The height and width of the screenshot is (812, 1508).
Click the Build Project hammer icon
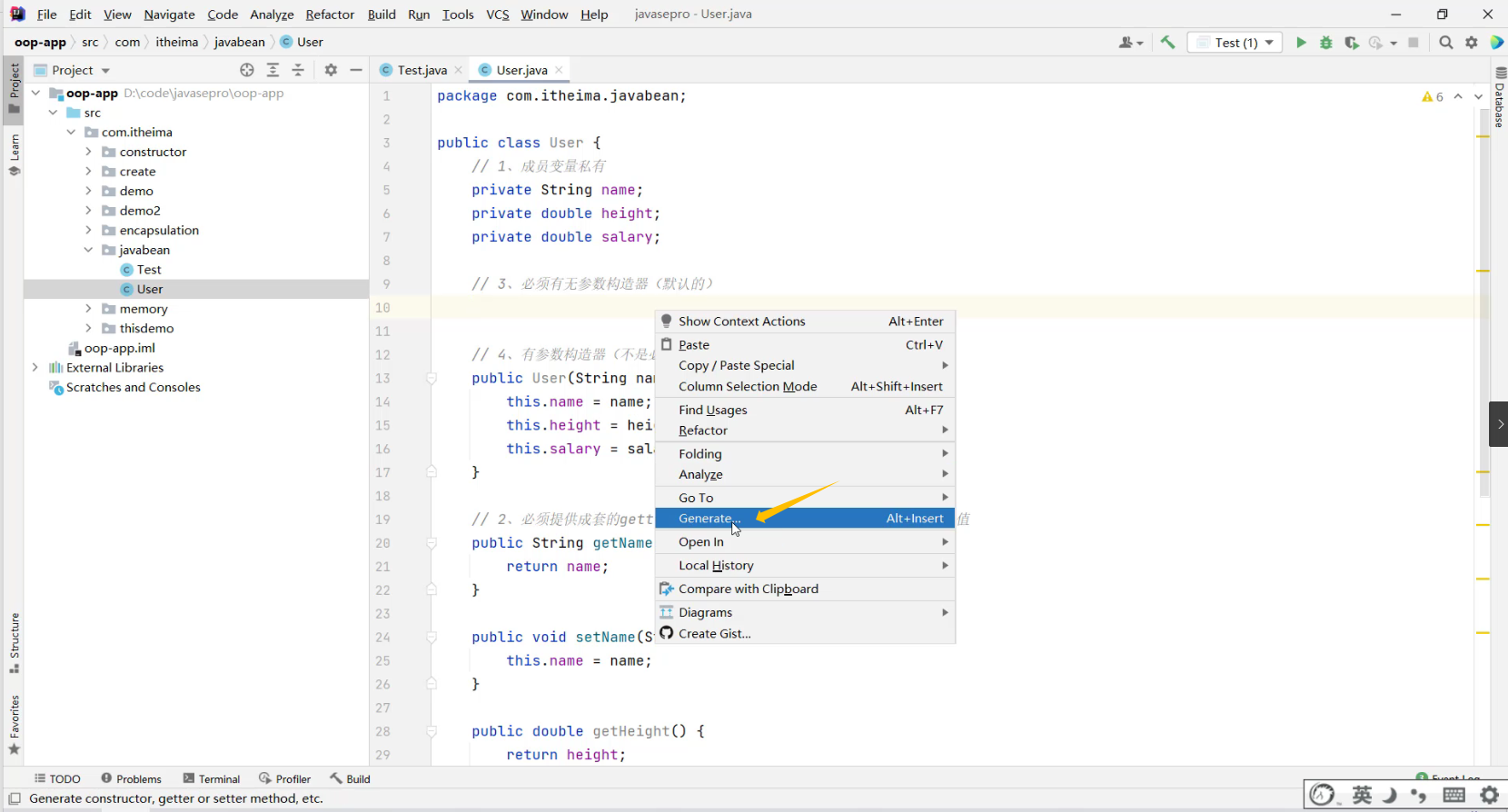click(1168, 43)
